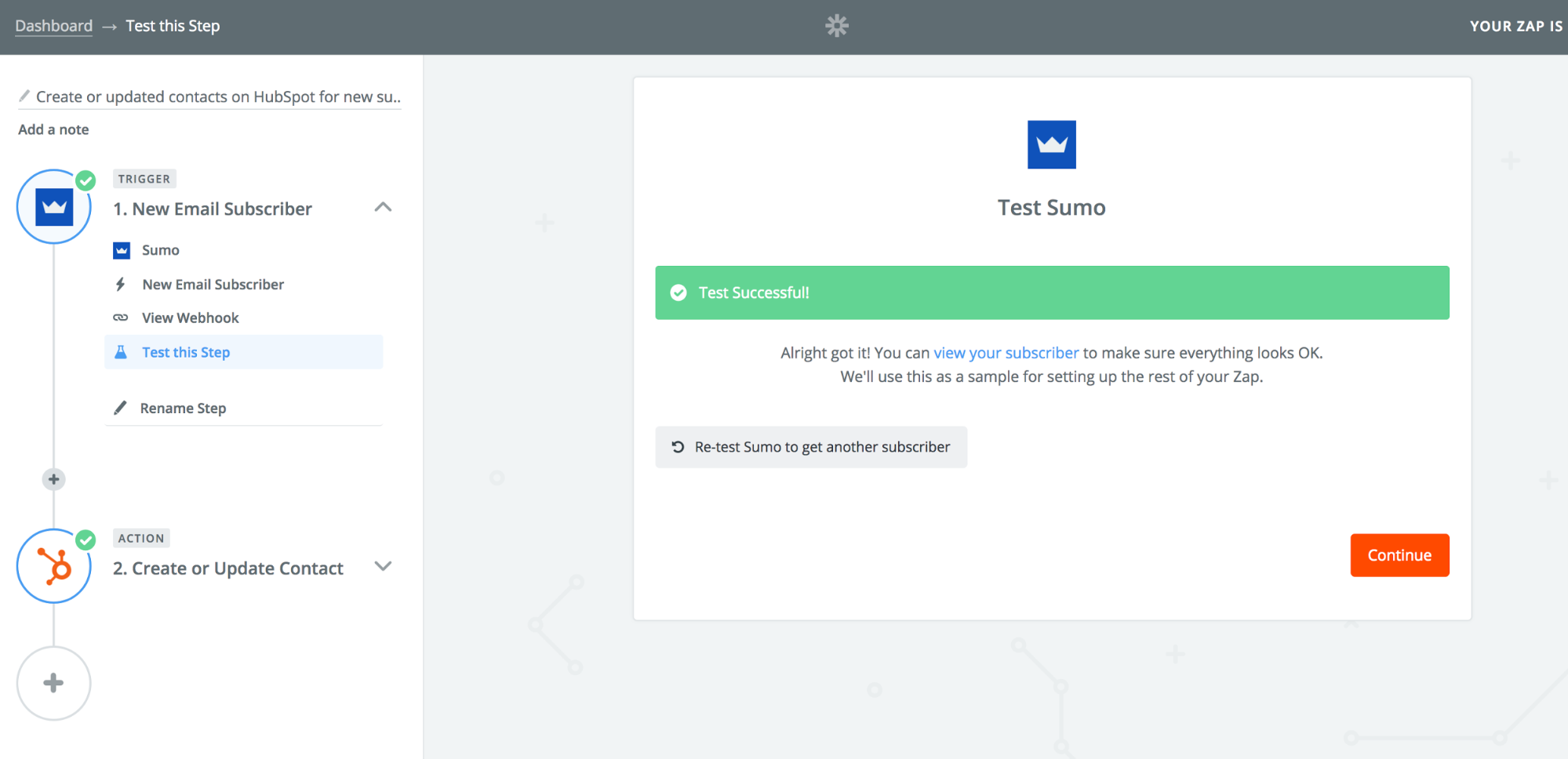The width and height of the screenshot is (1568, 759).
Task: Select Test this Step in sidebar
Action: tap(243, 352)
